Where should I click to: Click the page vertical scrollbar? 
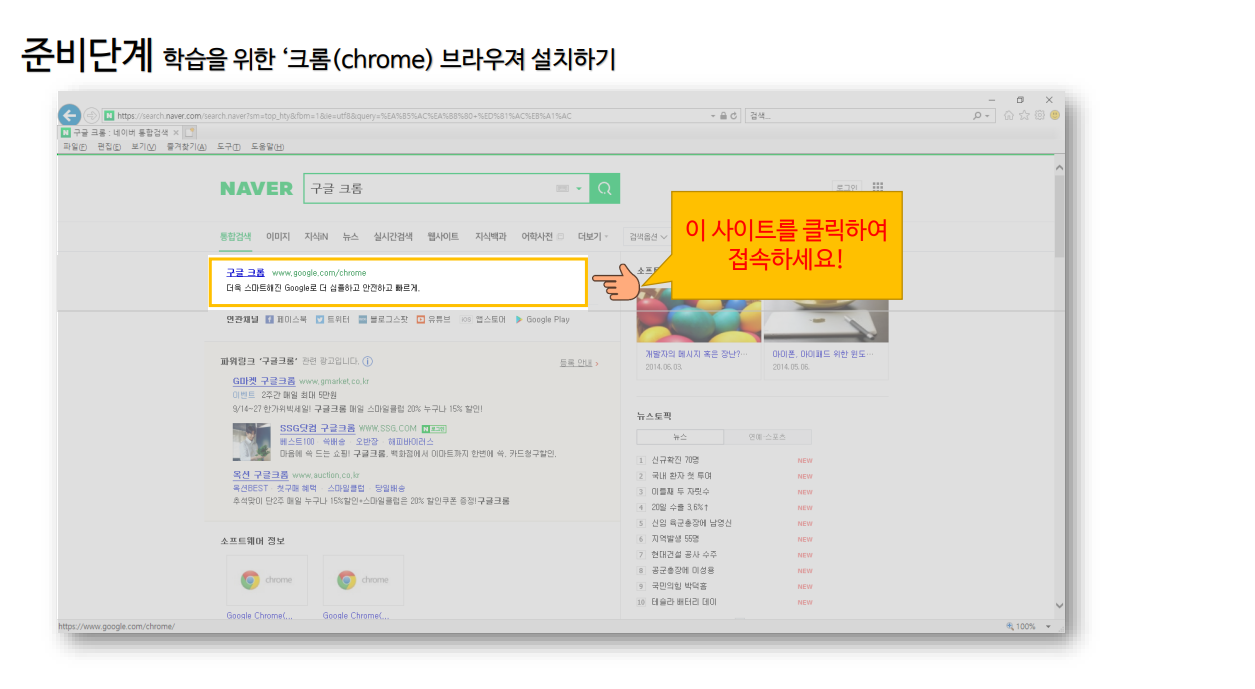pos(1059,385)
